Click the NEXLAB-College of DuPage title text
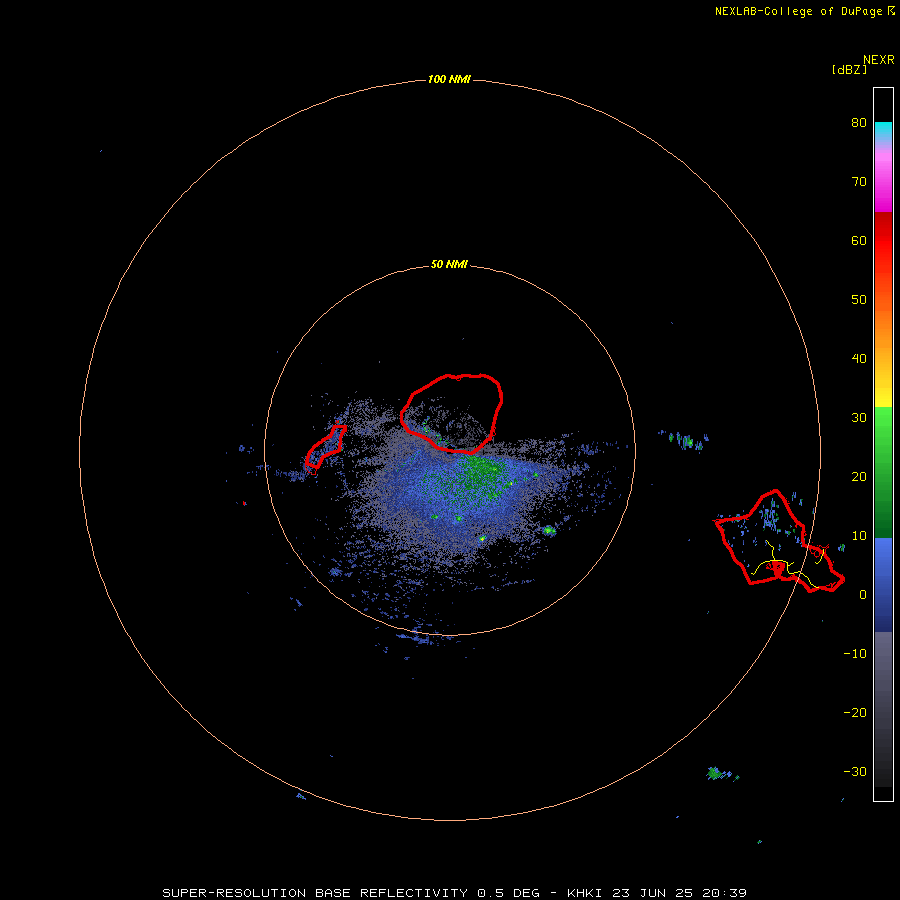The width and height of the screenshot is (900, 900). pos(804,11)
